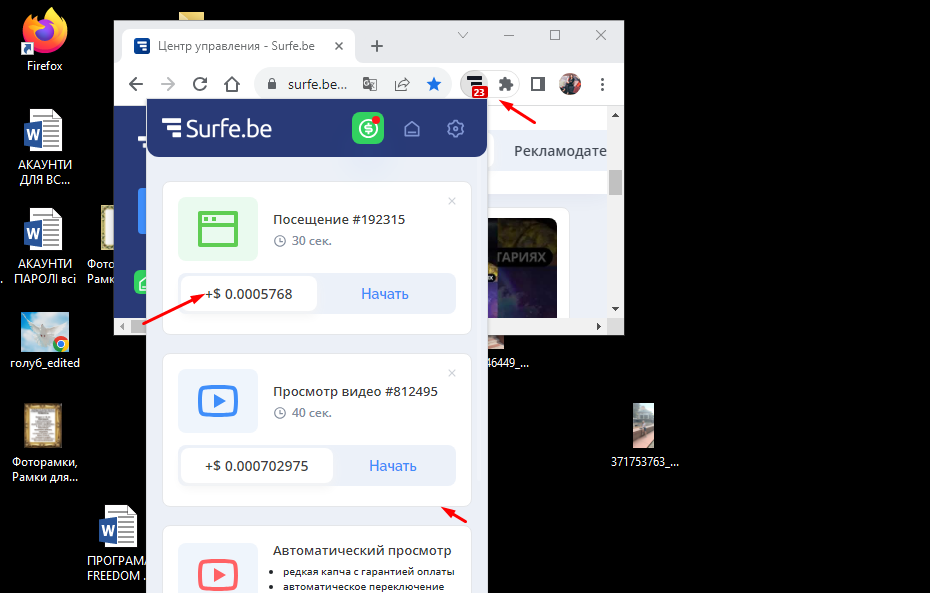Dismiss the Посещение #192315 card
The height and width of the screenshot is (593, 930).
click(x=452, y=201)
